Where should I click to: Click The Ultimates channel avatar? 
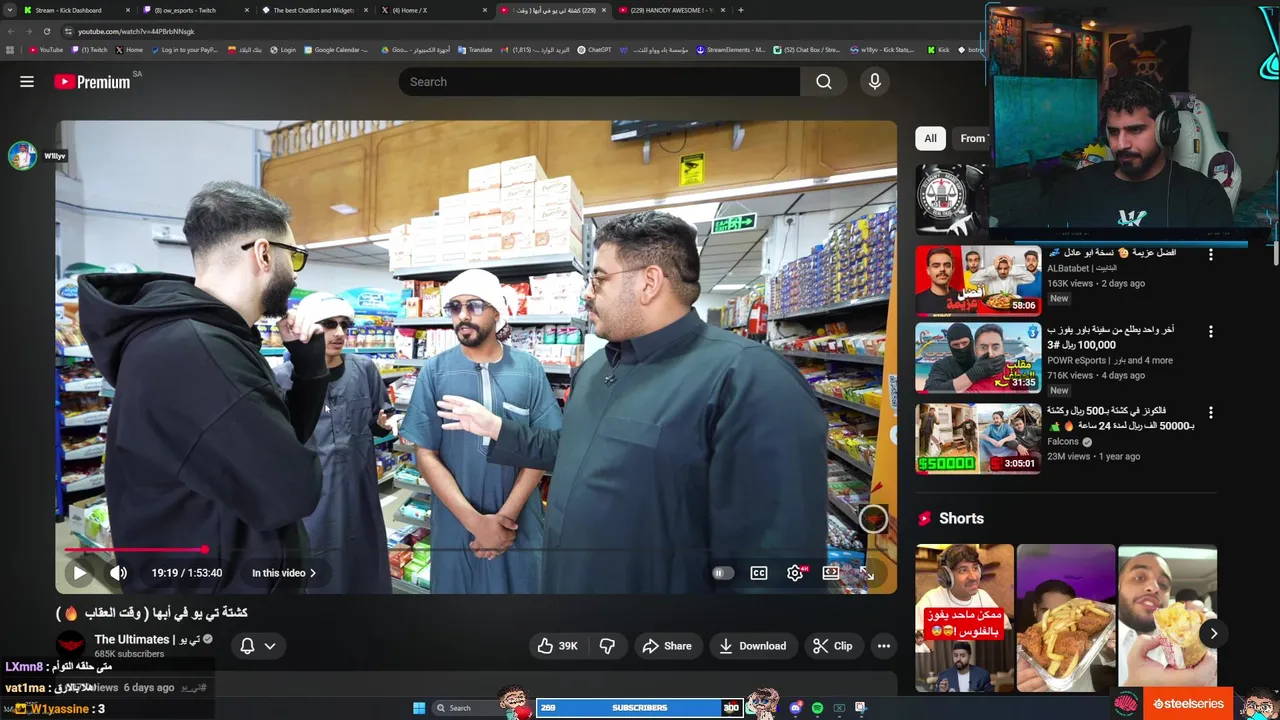(x=70, y=646)
